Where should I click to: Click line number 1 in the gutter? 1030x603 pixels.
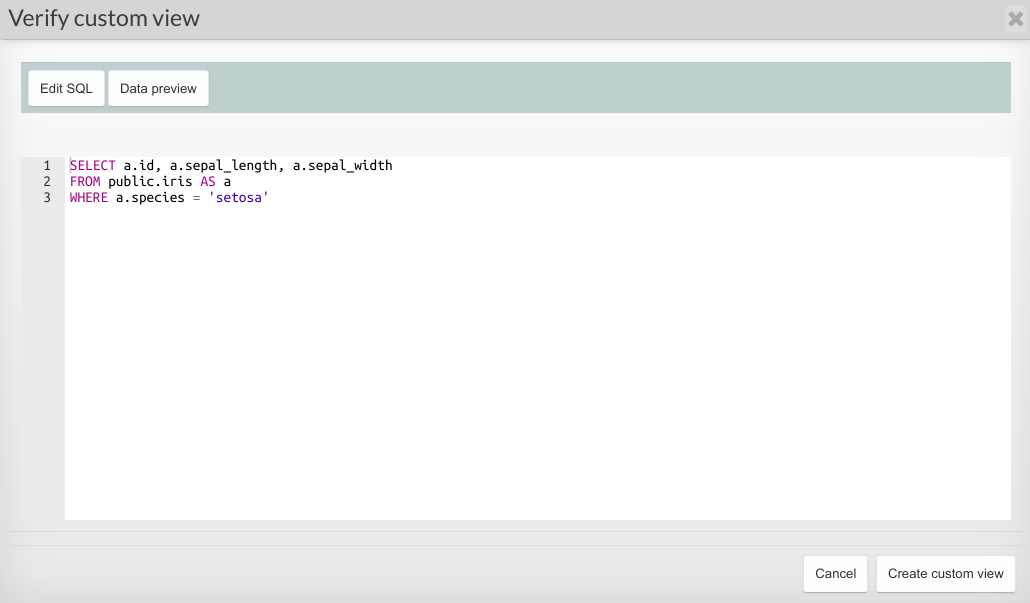pyautogui.click(x=46, y=165)
